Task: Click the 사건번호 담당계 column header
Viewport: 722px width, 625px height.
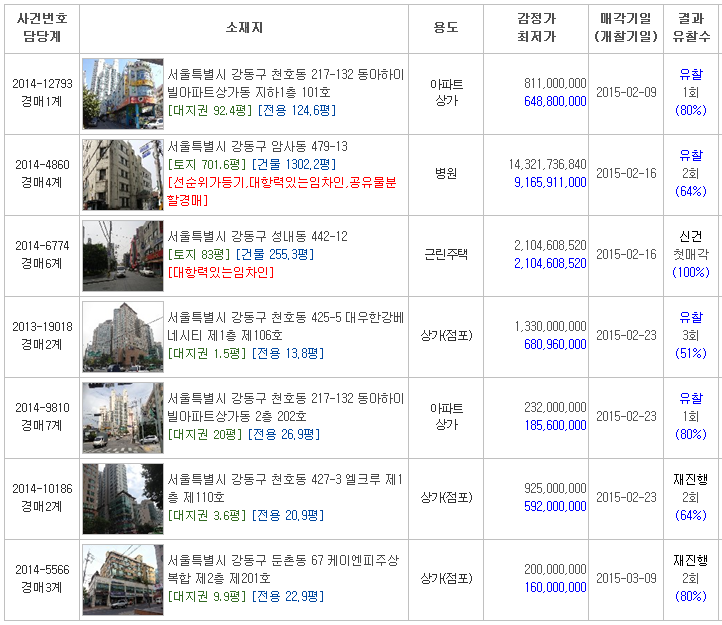Action: click(42, 28)
